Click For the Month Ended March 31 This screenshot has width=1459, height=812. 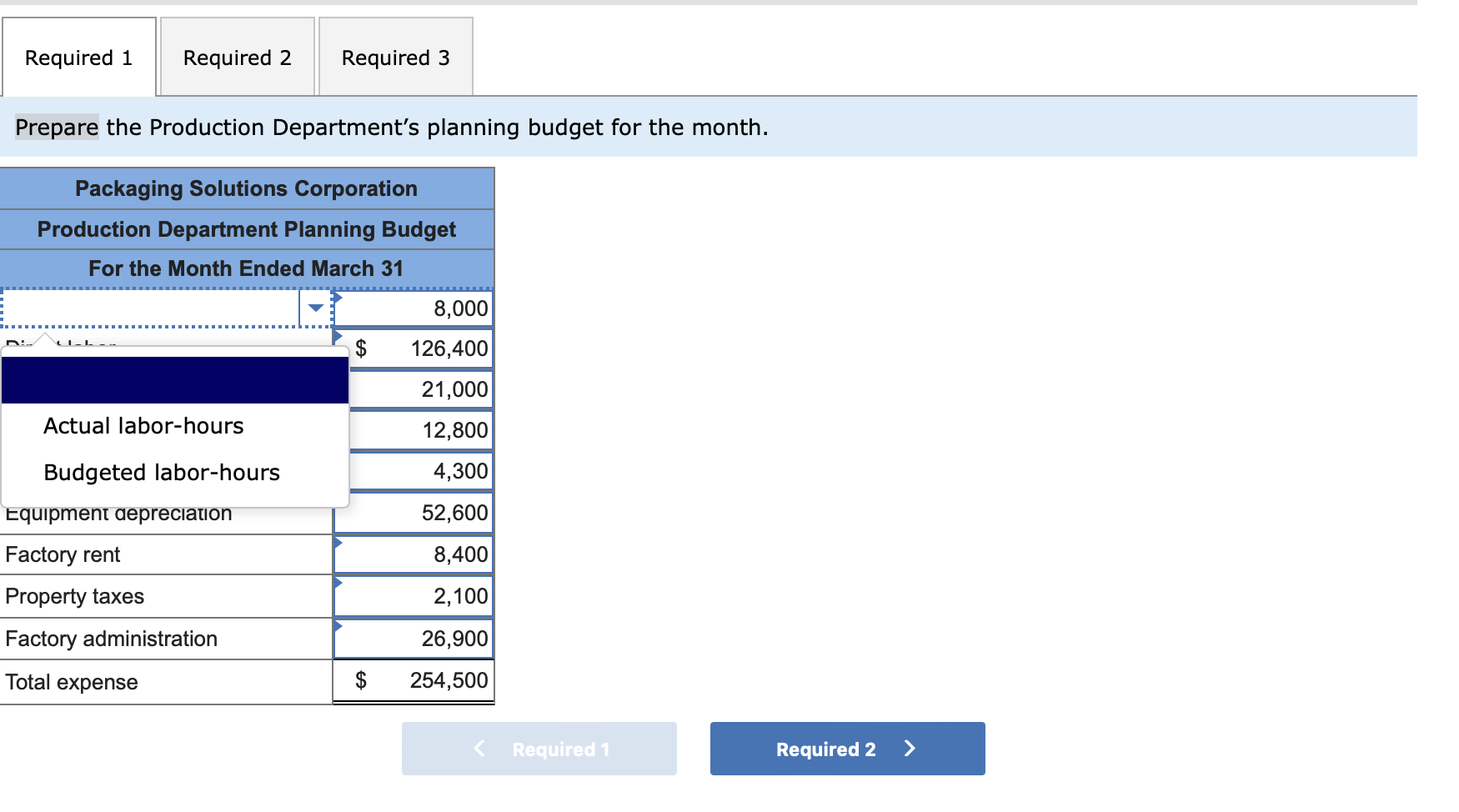[247, 268]
